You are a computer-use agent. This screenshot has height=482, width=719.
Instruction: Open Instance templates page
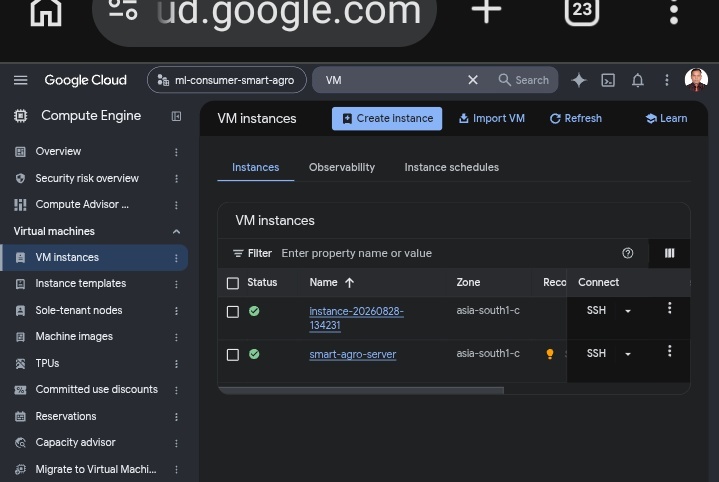[x=81, y=283]
